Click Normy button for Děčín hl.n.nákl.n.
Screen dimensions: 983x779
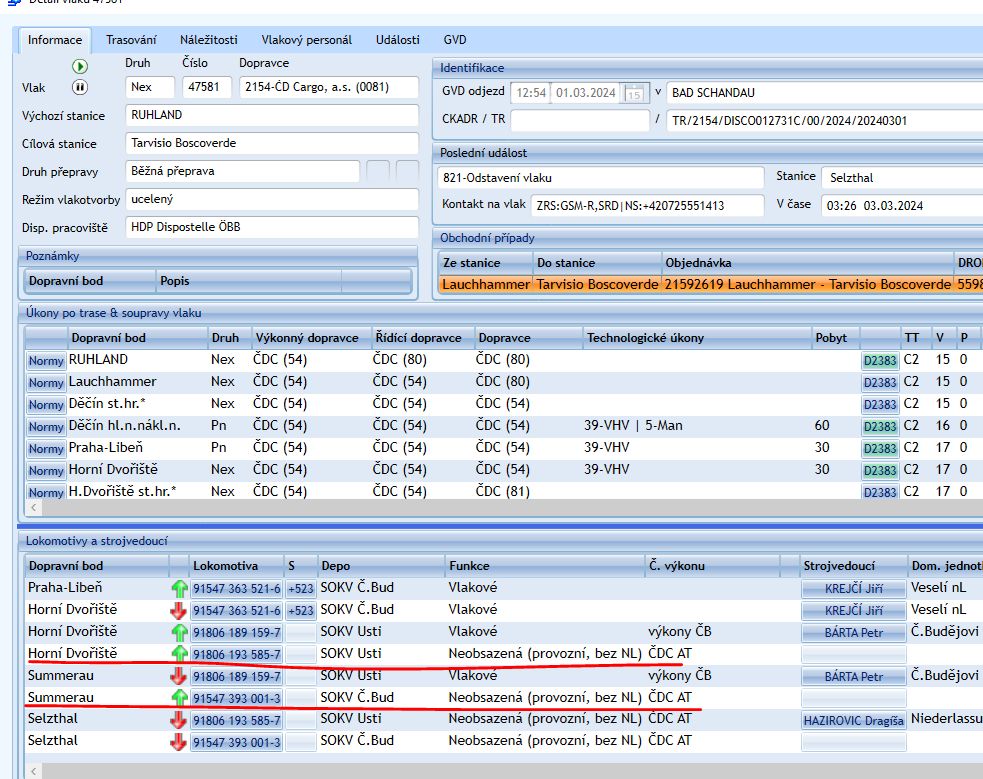[x=46, y=427]
